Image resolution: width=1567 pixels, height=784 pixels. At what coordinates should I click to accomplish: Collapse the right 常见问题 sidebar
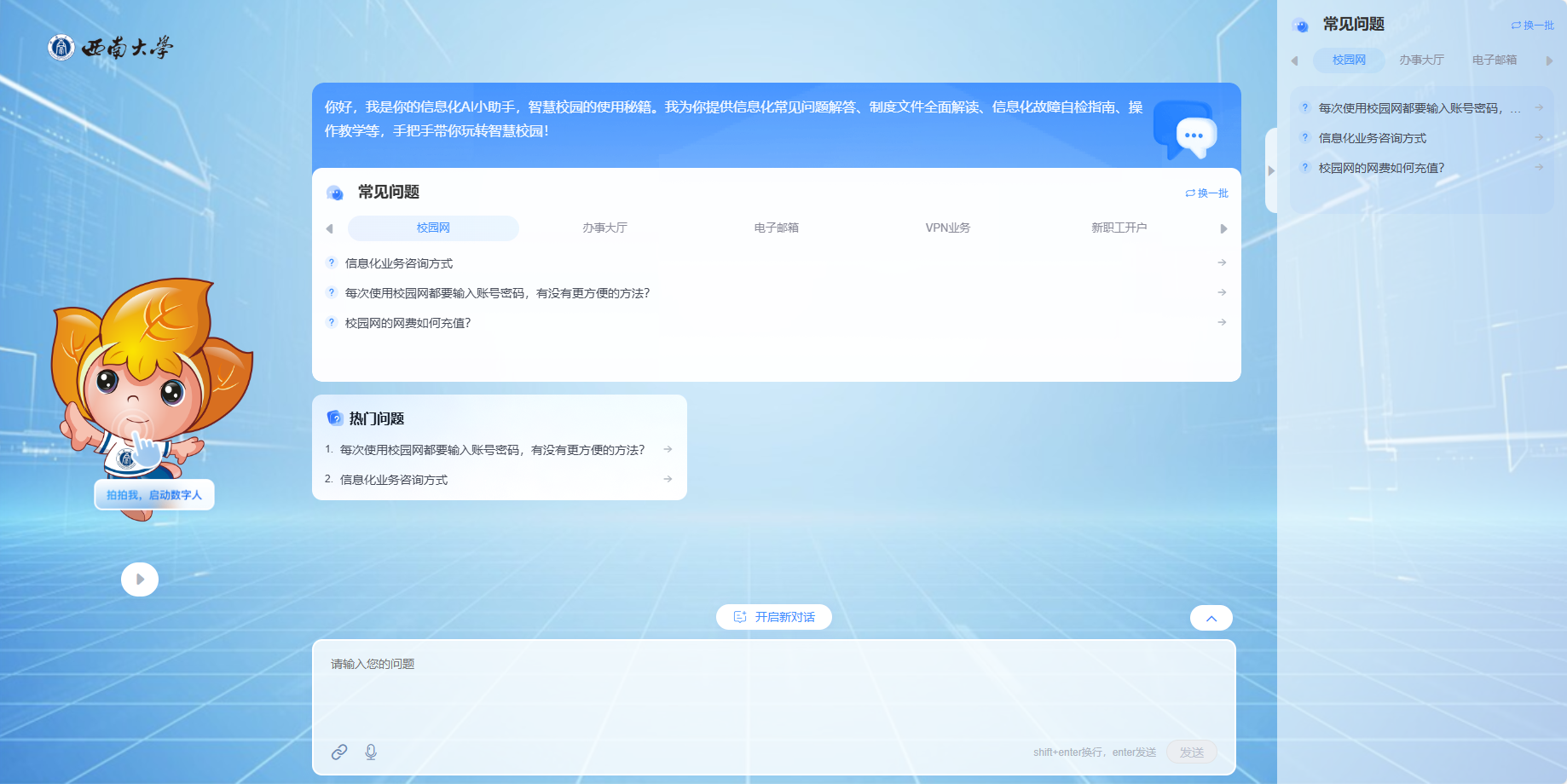(x=1270, y=169)
